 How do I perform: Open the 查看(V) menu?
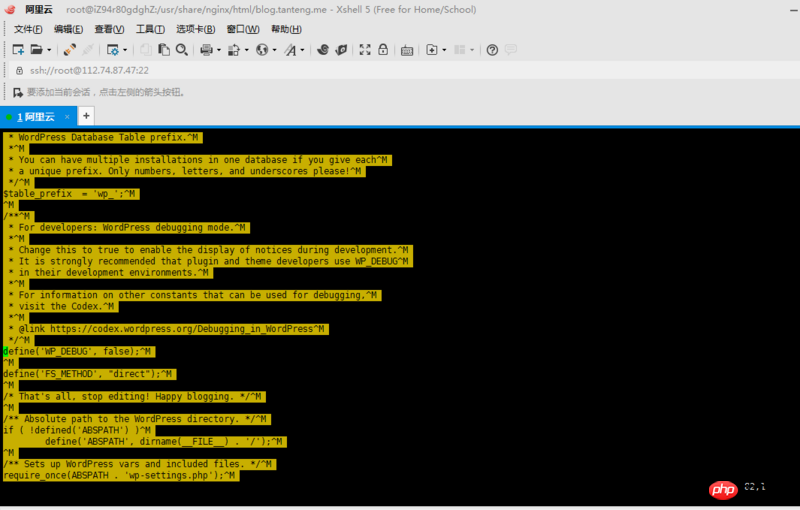click(x=109, y=29)
